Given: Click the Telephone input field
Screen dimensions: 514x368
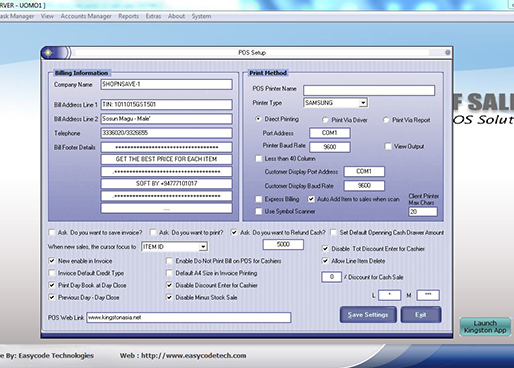Looking at the screenshot, I should [x=166, y=133].
